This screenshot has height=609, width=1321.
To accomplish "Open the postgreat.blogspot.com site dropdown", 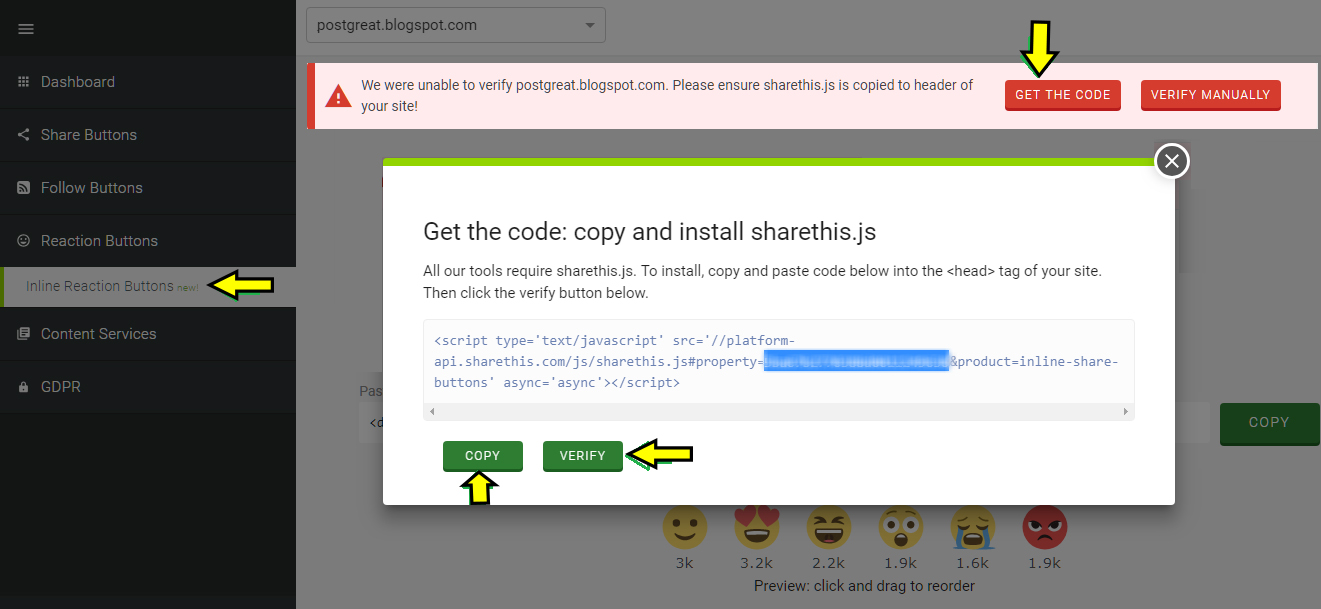I will coord(456,25).
